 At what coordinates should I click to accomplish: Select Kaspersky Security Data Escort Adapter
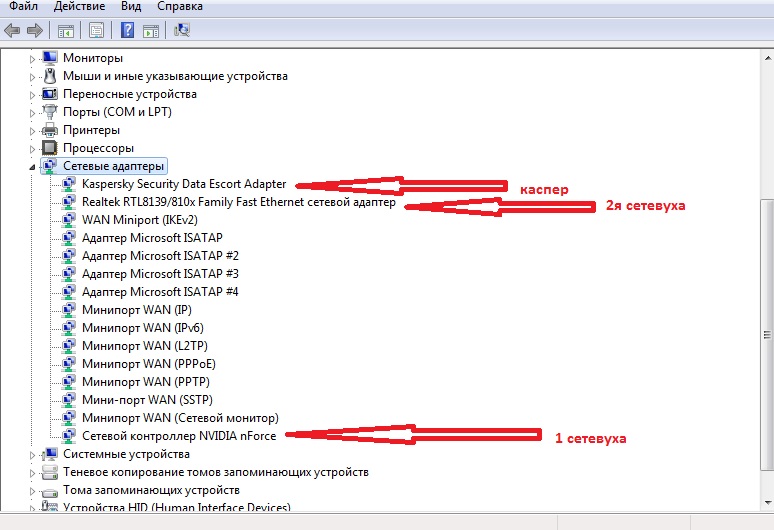coord(184,184)
